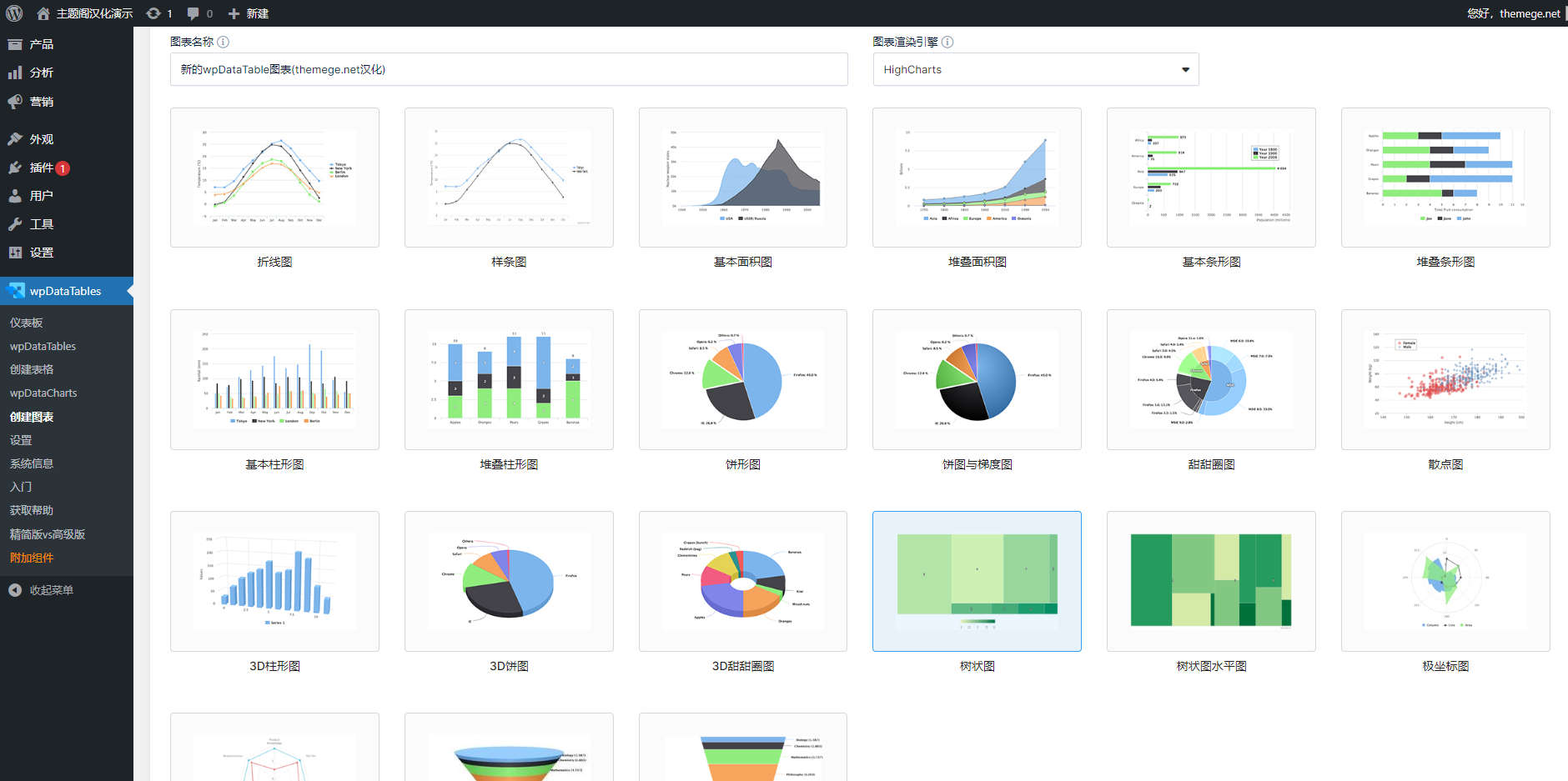Click the info icon next to 图表渲染引擎
The image size is (1568, 781).
(x=947, y=42)
